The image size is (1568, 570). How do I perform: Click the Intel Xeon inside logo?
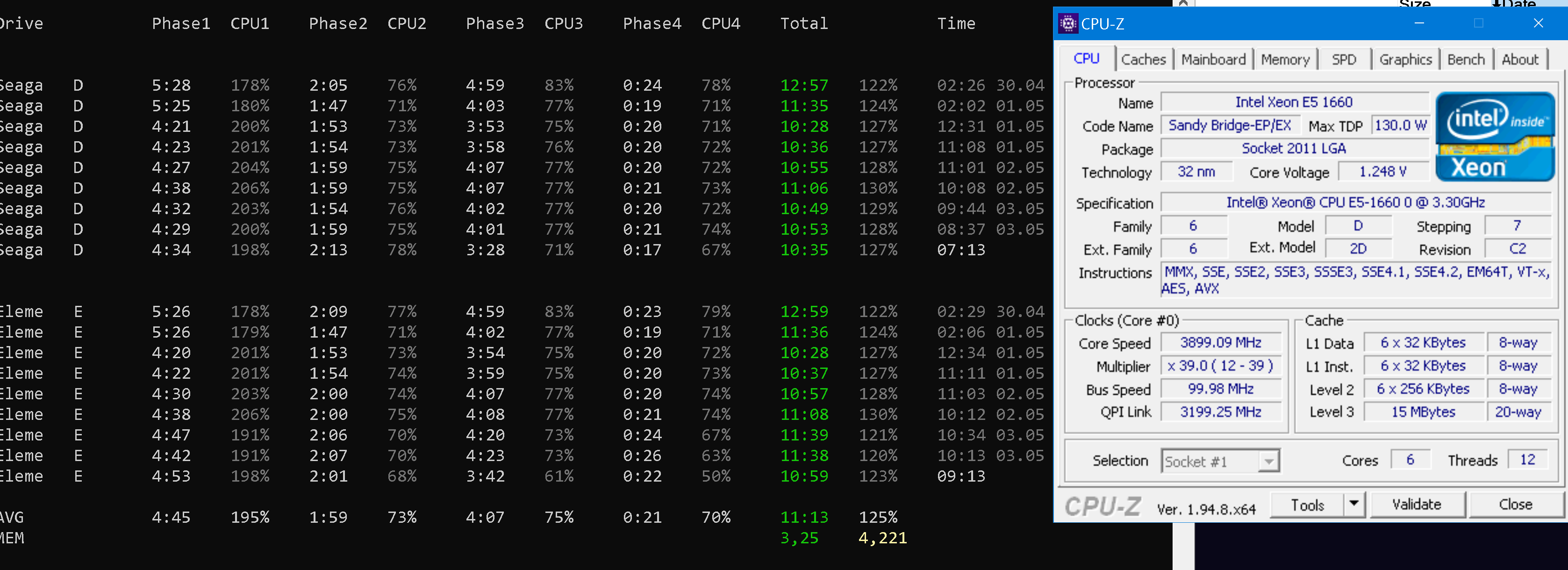1495,137
